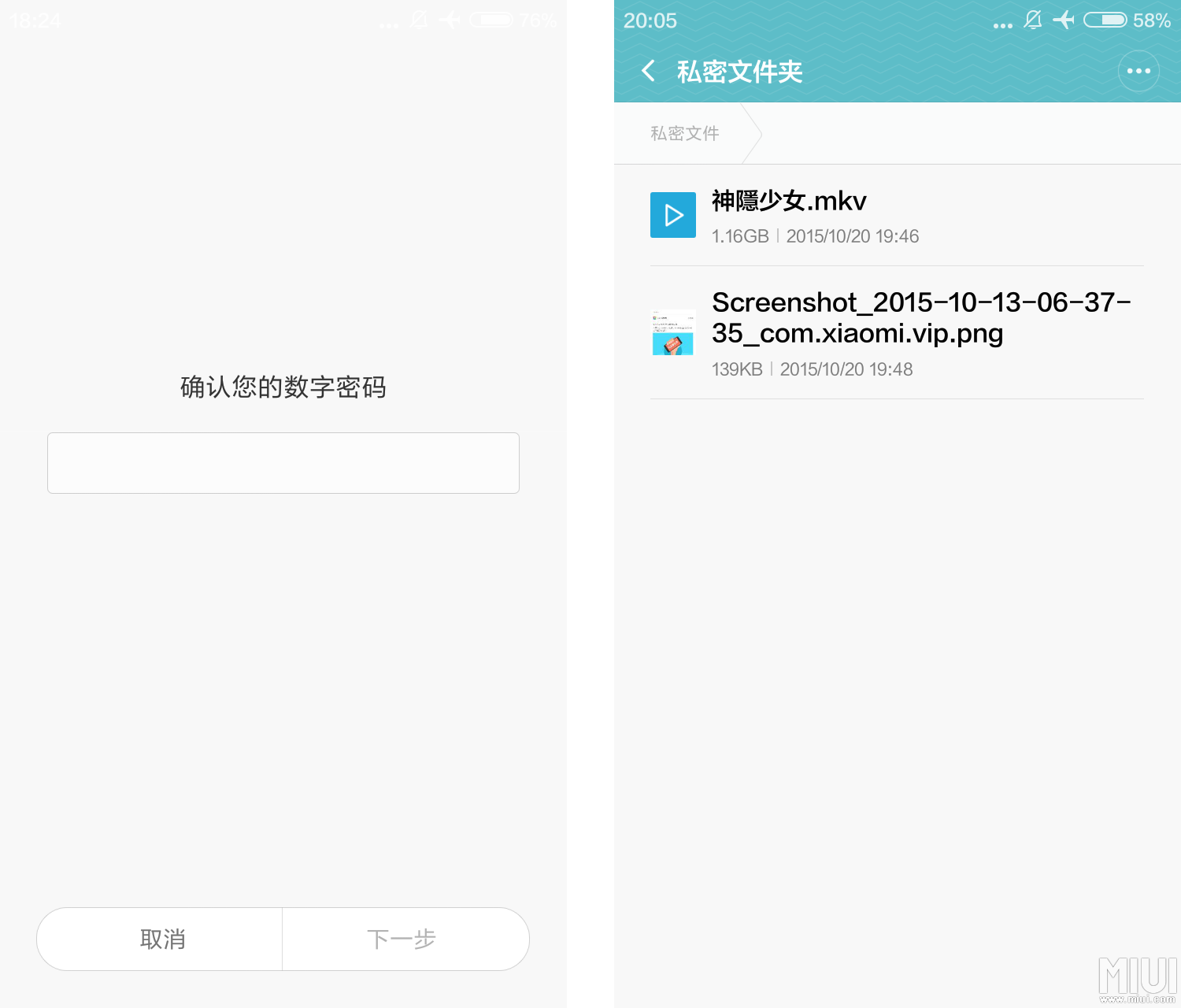Select the 神隐少女.mkv file name
Viewport: 1181px width, 1008px height.
tap(789, 201)
